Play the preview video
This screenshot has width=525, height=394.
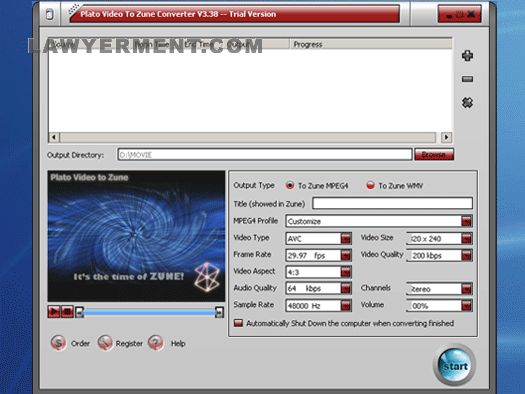point(54,312)
